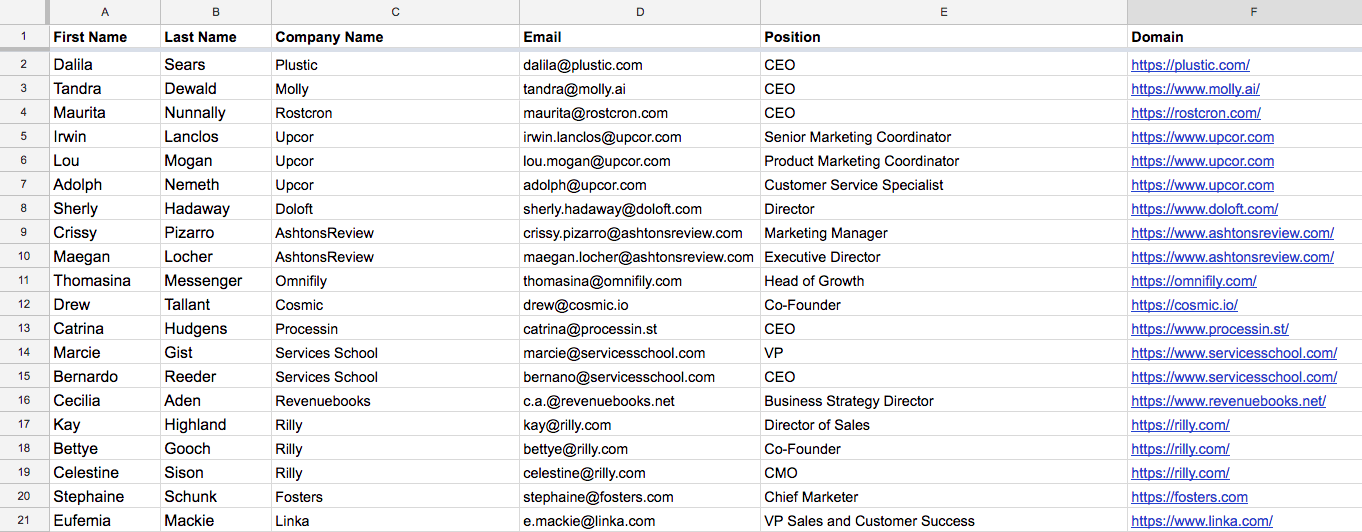Screen dimensions: 1362x532
Task: Select column D header
Action: 640,12
